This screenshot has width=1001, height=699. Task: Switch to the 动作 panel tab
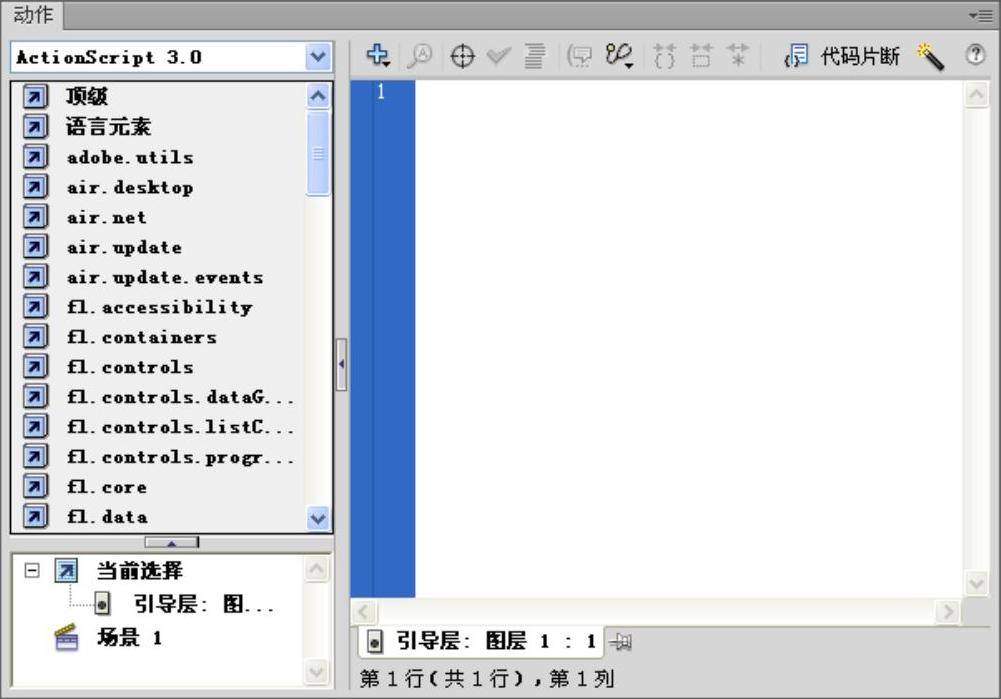coord(33,15)
